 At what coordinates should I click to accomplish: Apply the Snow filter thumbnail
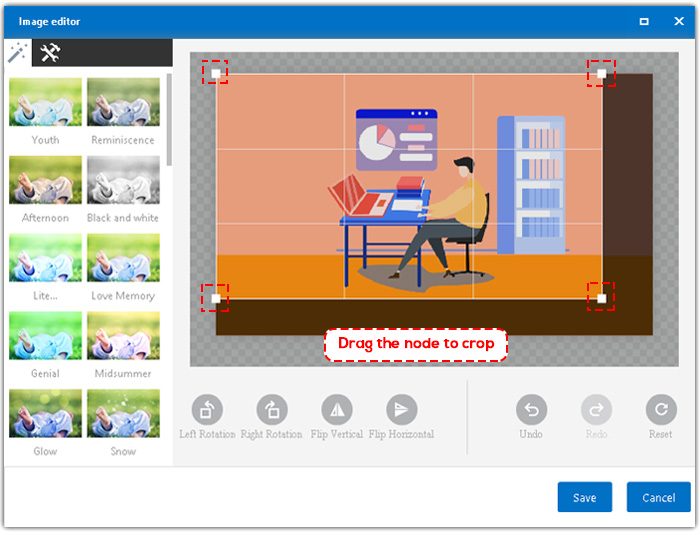(123, 413)
